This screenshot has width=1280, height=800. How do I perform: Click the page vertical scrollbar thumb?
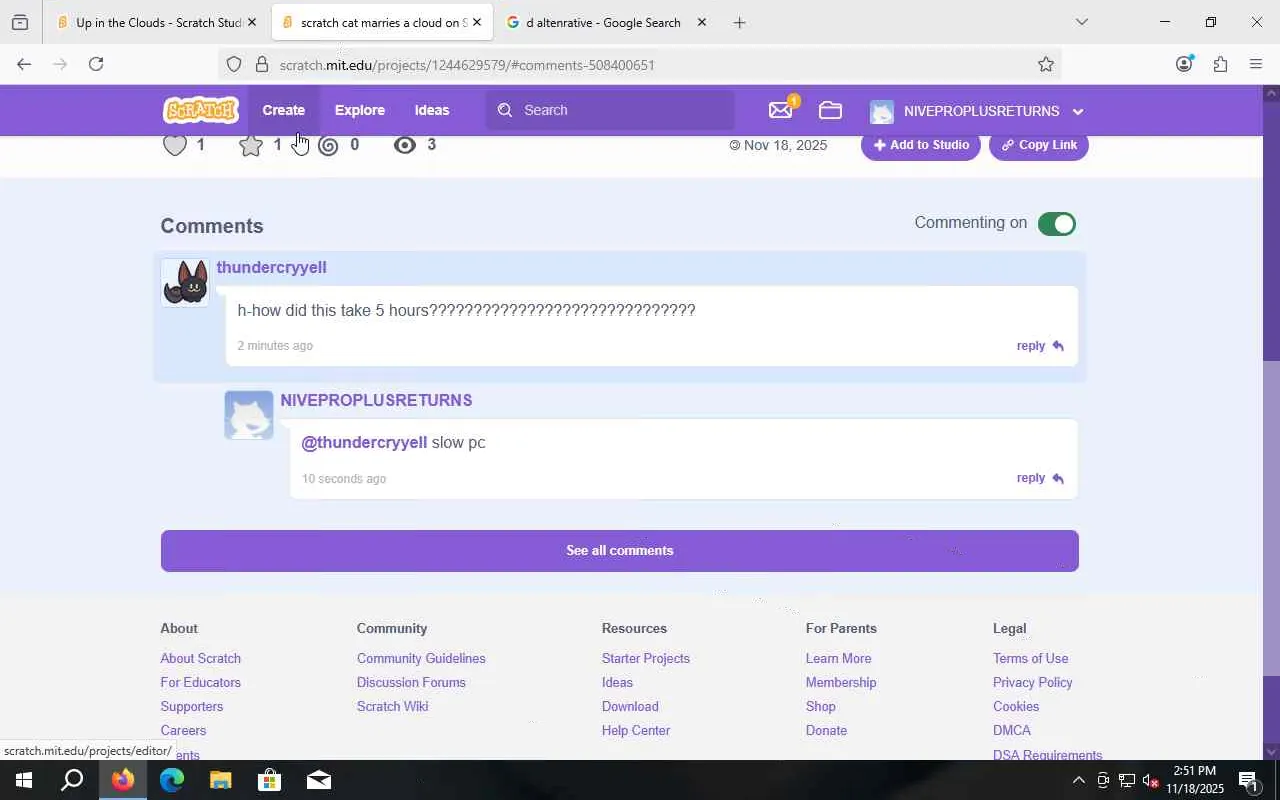[1271, 517]
